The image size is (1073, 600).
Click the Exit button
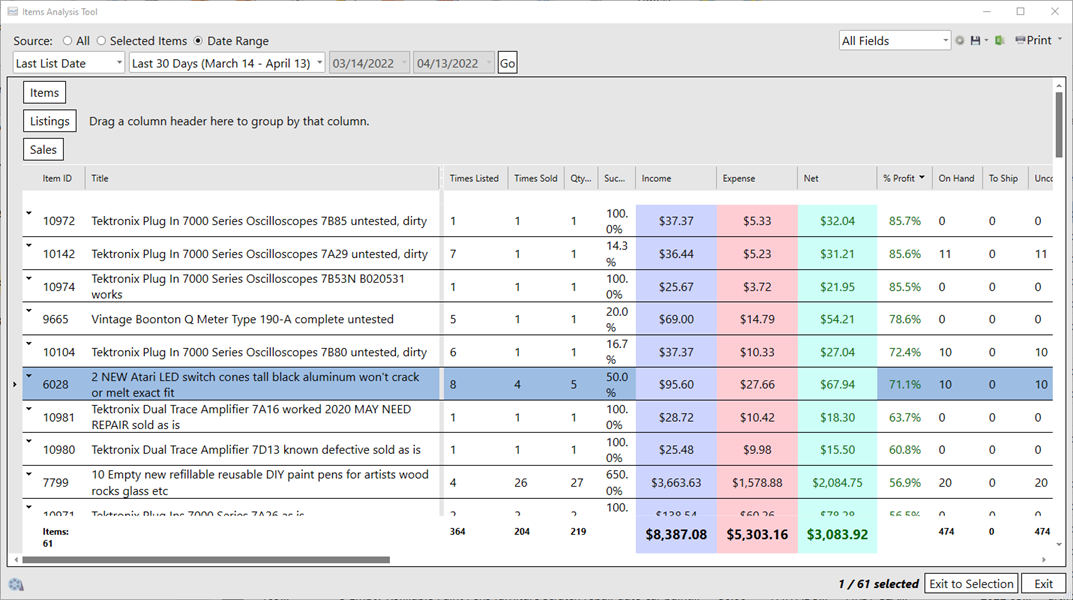pos(1044,584)
